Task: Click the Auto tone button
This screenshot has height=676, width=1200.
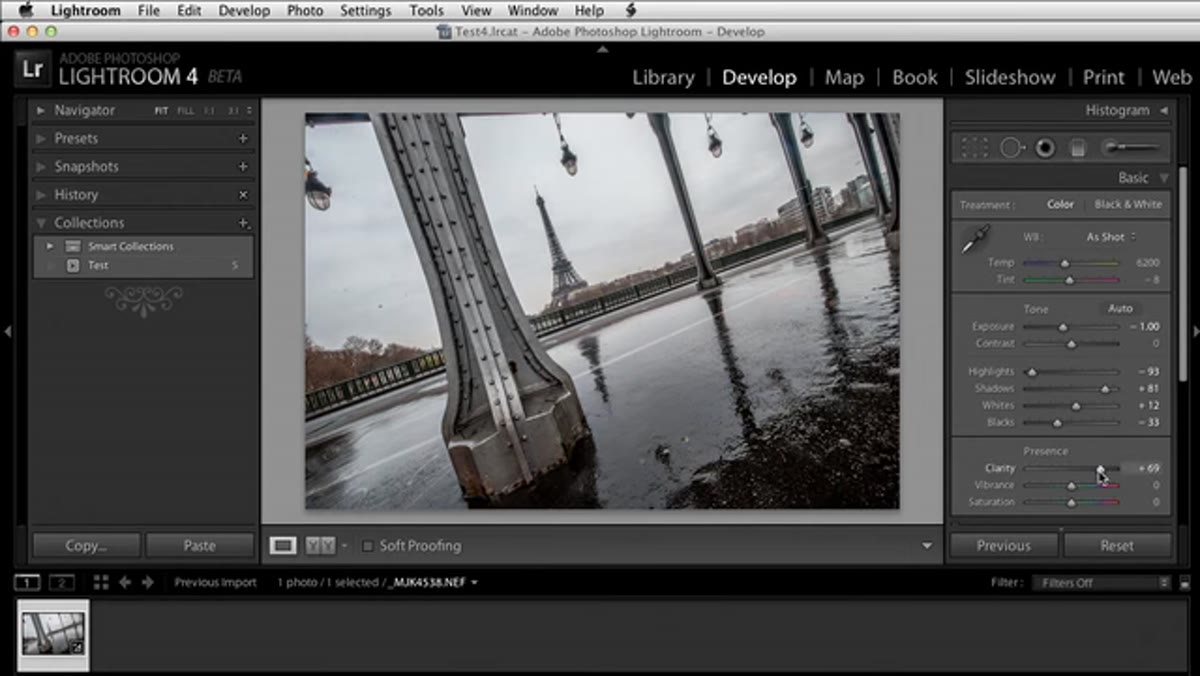Action: [1120, 308]
